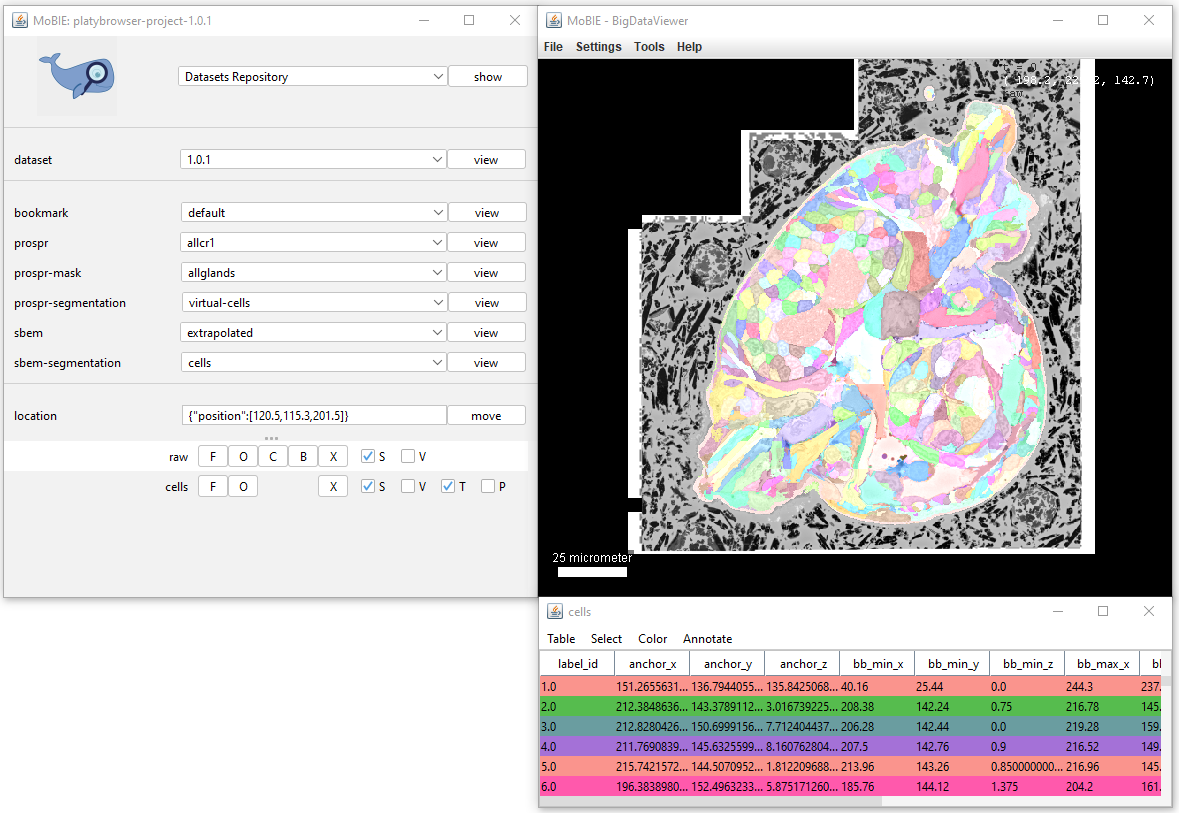
Task: Open the sbem-segmentation cells dropdown
Action: click(314, 363)
